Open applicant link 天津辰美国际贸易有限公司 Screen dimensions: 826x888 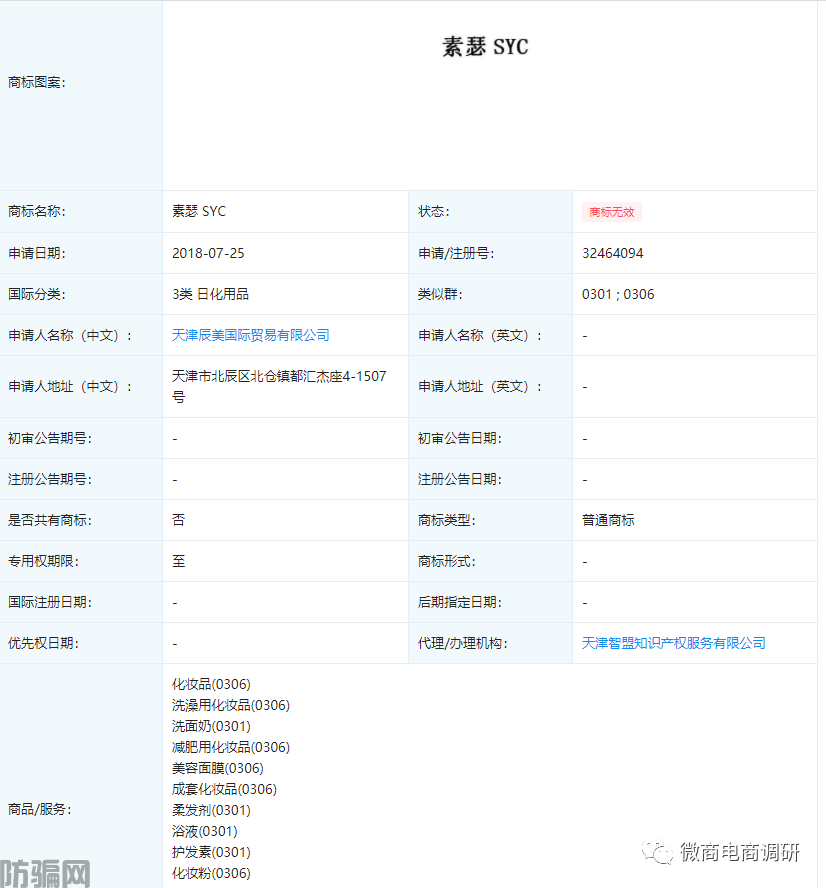[x=250, y=335]
